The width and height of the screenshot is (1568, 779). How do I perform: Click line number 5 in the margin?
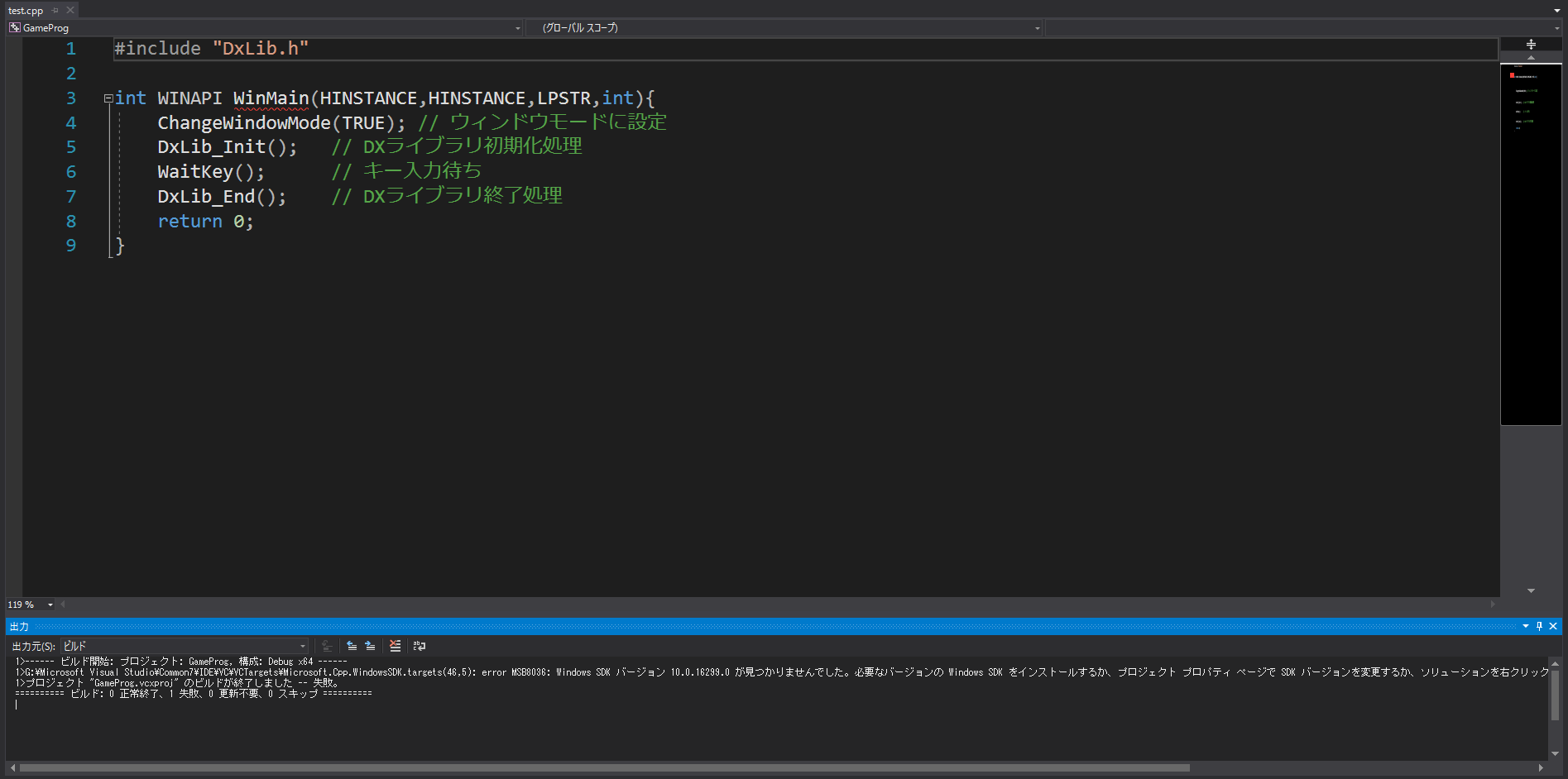click(x=71, y=147)
